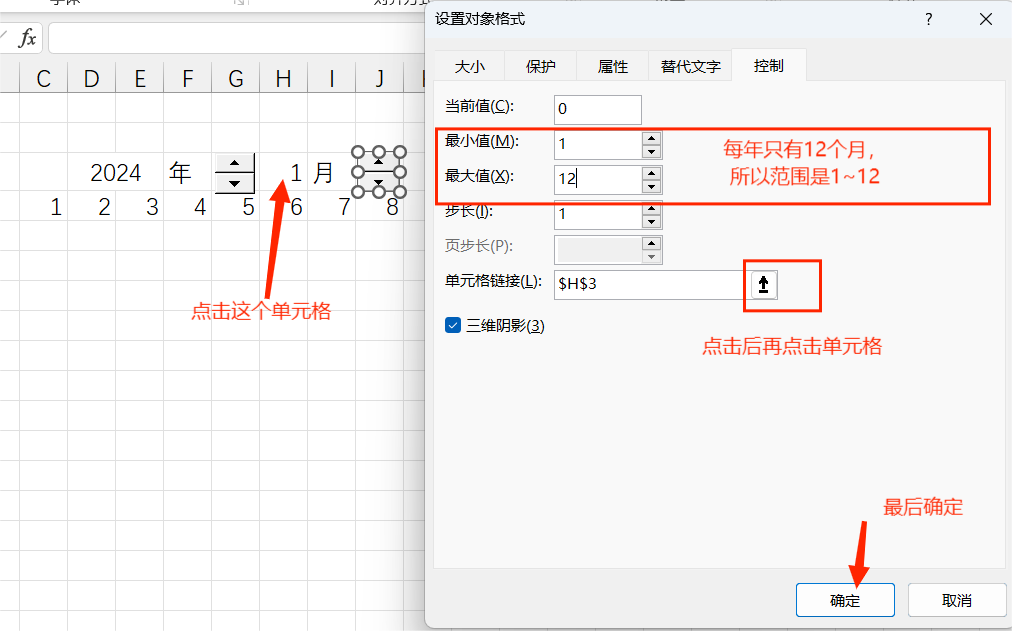Switch to the 保护 tab

[x=541, y=66]
